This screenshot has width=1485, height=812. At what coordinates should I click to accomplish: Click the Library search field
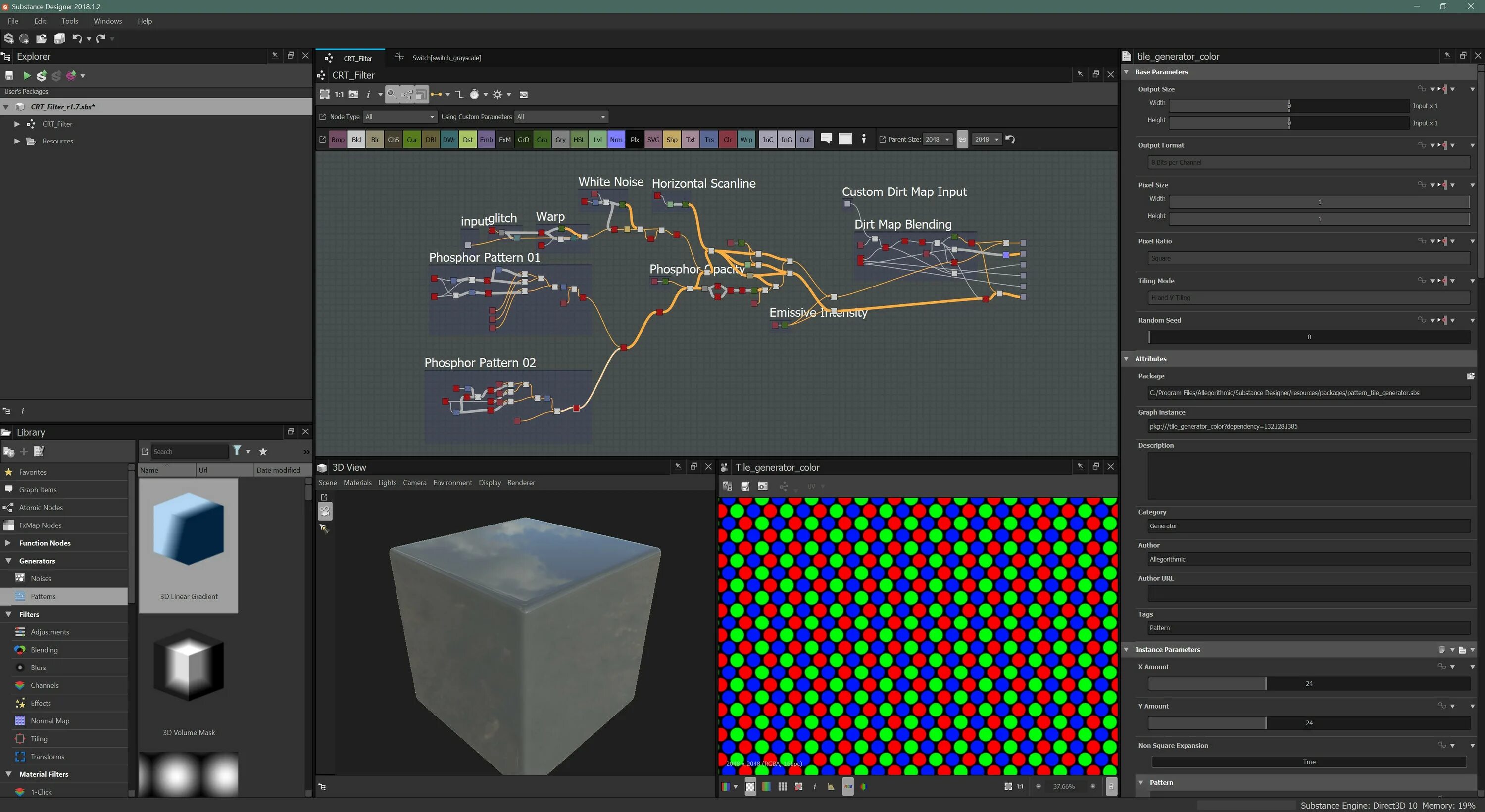189,452
